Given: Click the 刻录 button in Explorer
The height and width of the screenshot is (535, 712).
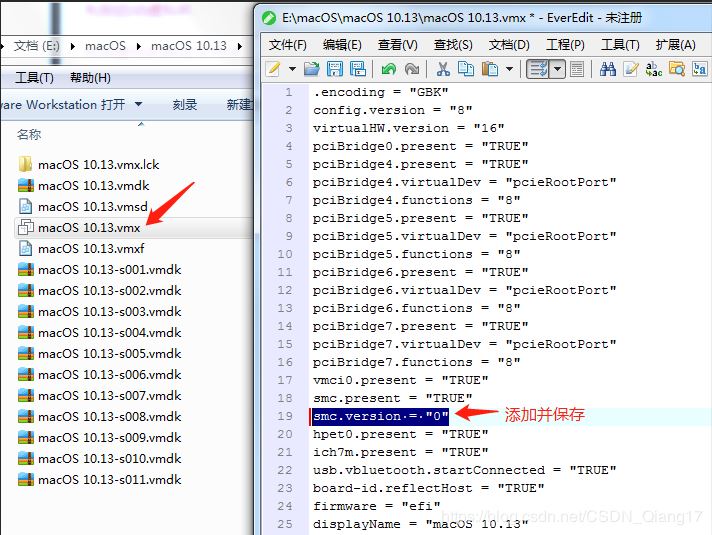Looking at the screenshot, I should click(x=184, y=104).
